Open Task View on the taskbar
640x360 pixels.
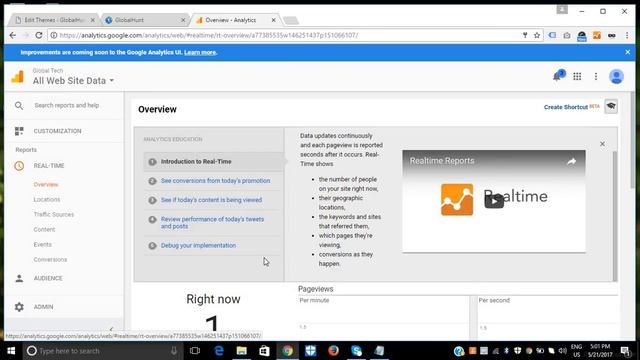[x=195, y=351]
